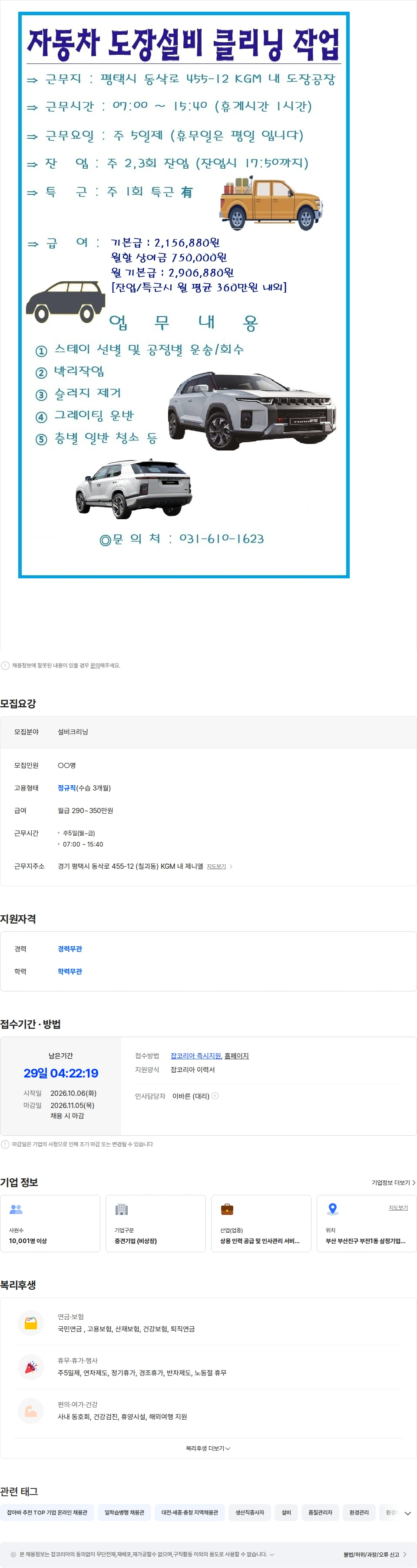417x1568 pixels.
Task: Select the 경력무관 experience link
Action: coord(70,948)
